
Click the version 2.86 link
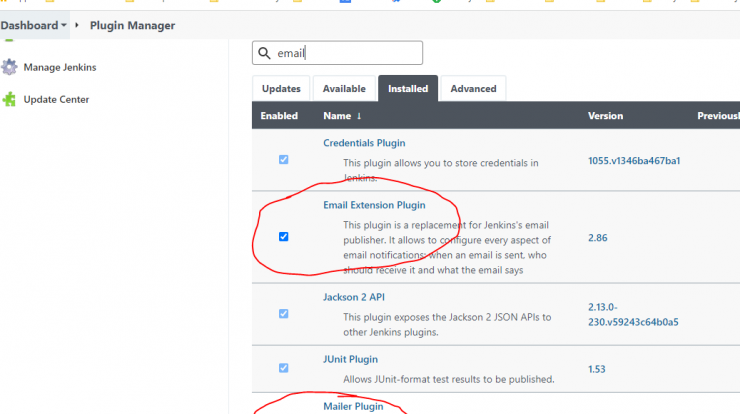[x=597, y=238]
